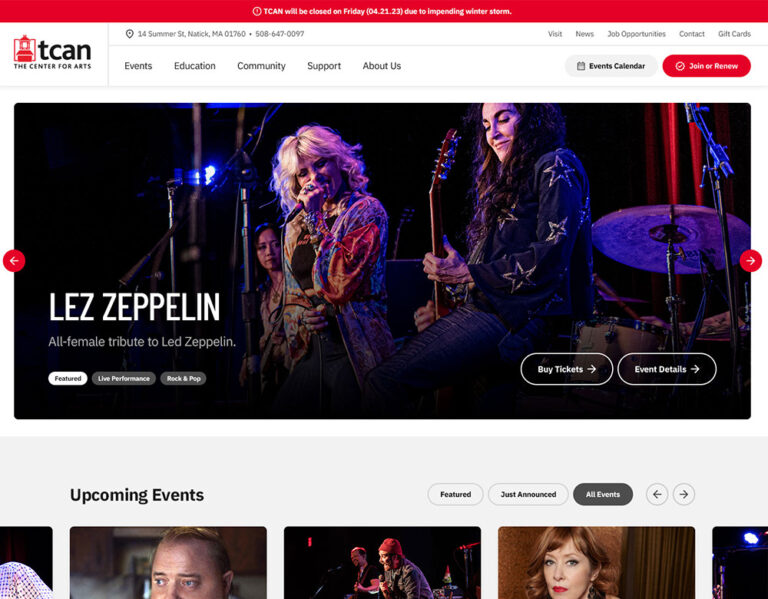Show next upcoming events with right arrow
The width and height of the screenshot is (768, 599).
(684, 494)
